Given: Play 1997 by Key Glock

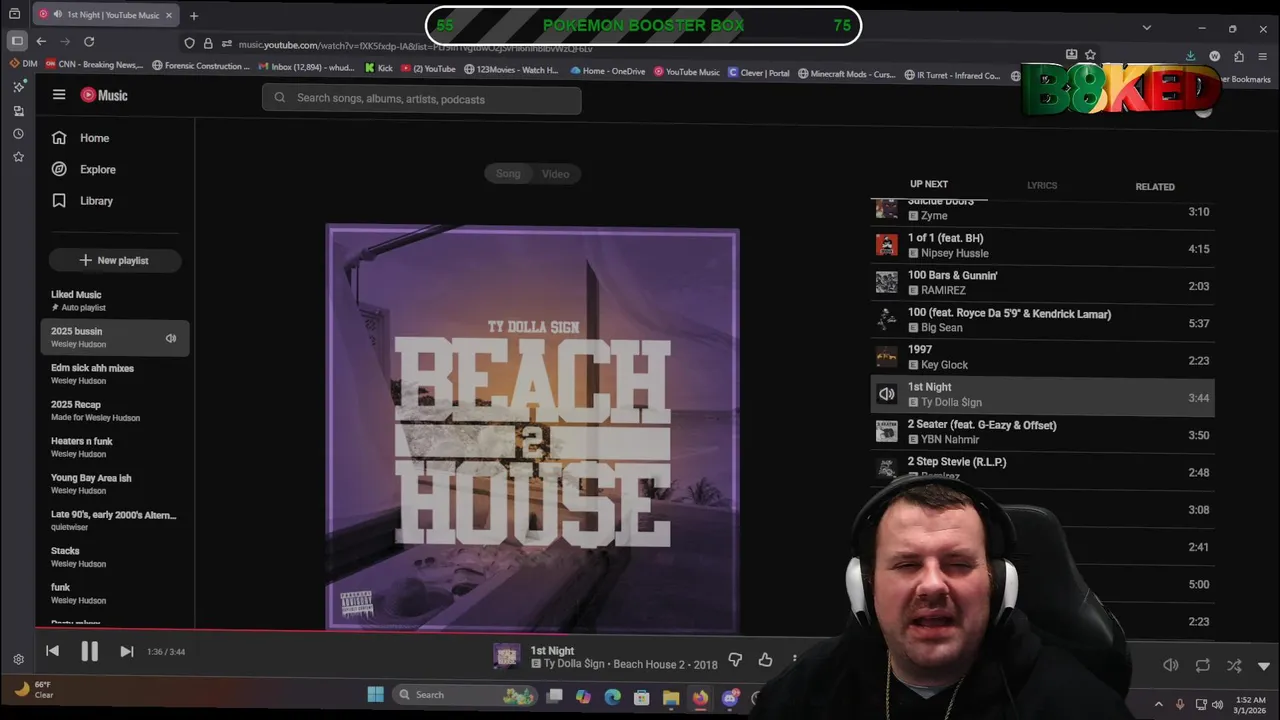Looking at the screenshot, I should click(x=1042, y=357).
